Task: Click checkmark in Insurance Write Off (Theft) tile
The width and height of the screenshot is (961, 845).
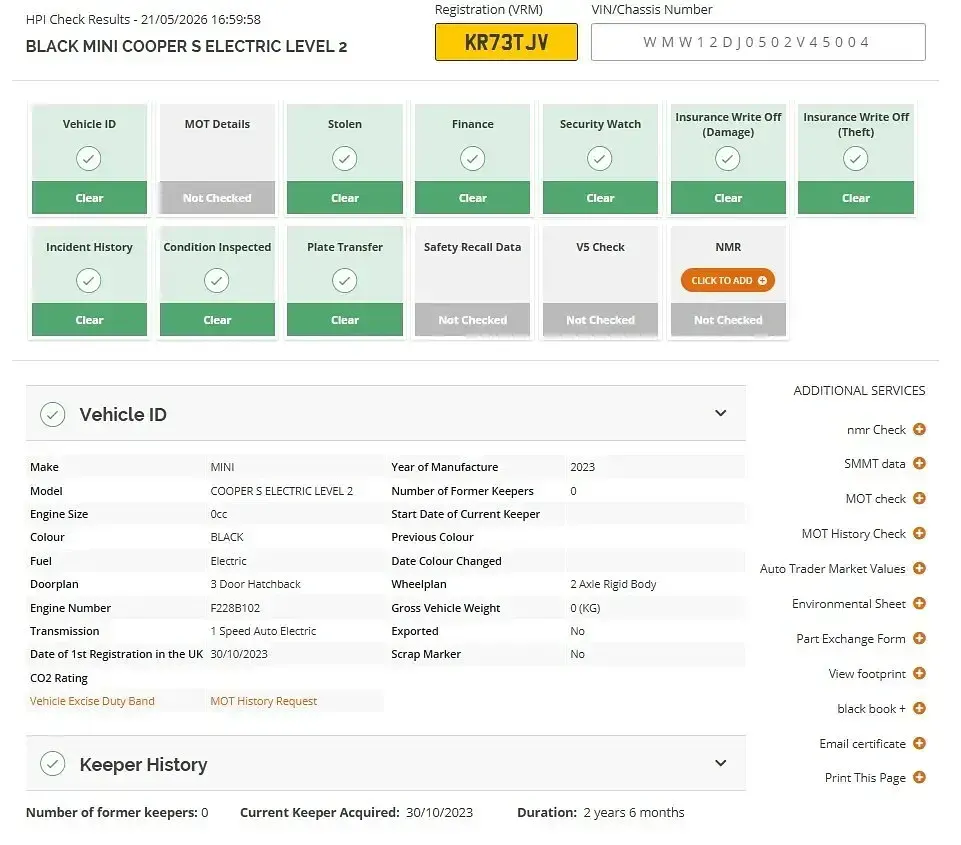Action: (x=856, y=159)
